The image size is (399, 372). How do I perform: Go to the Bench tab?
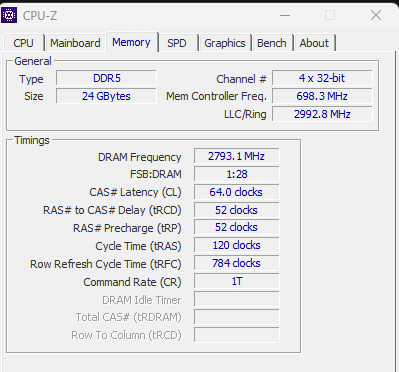(x=272, y=43)
